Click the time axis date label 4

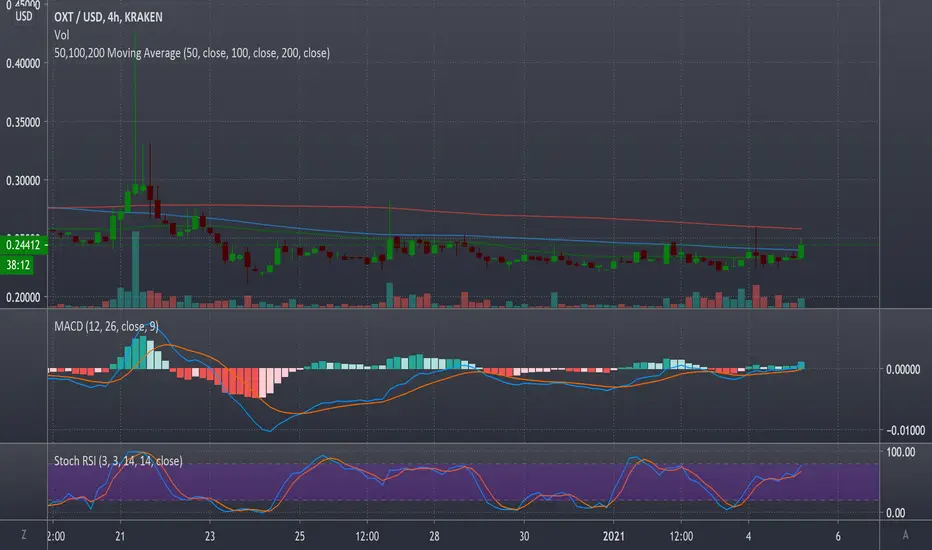(748, 536)
